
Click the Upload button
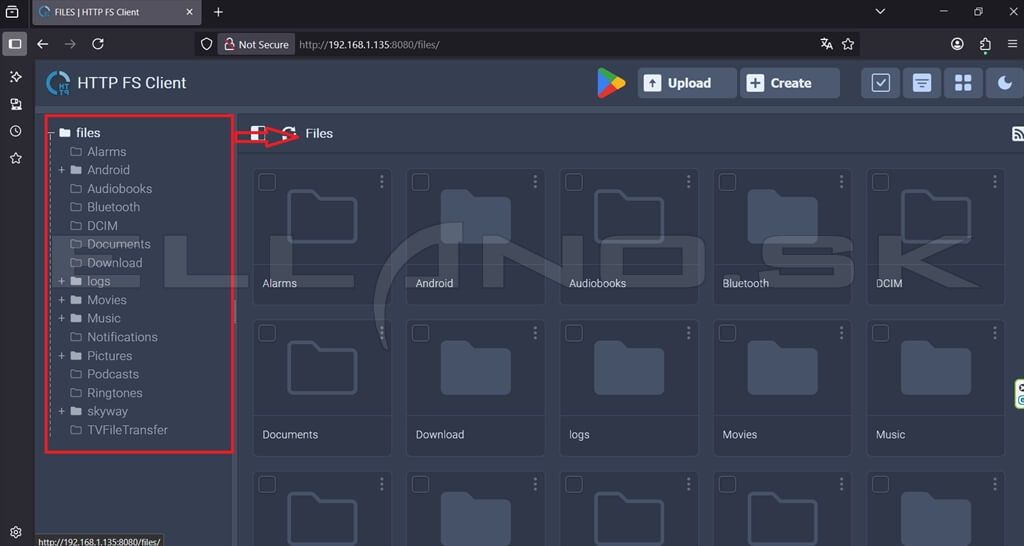(686, 83)
